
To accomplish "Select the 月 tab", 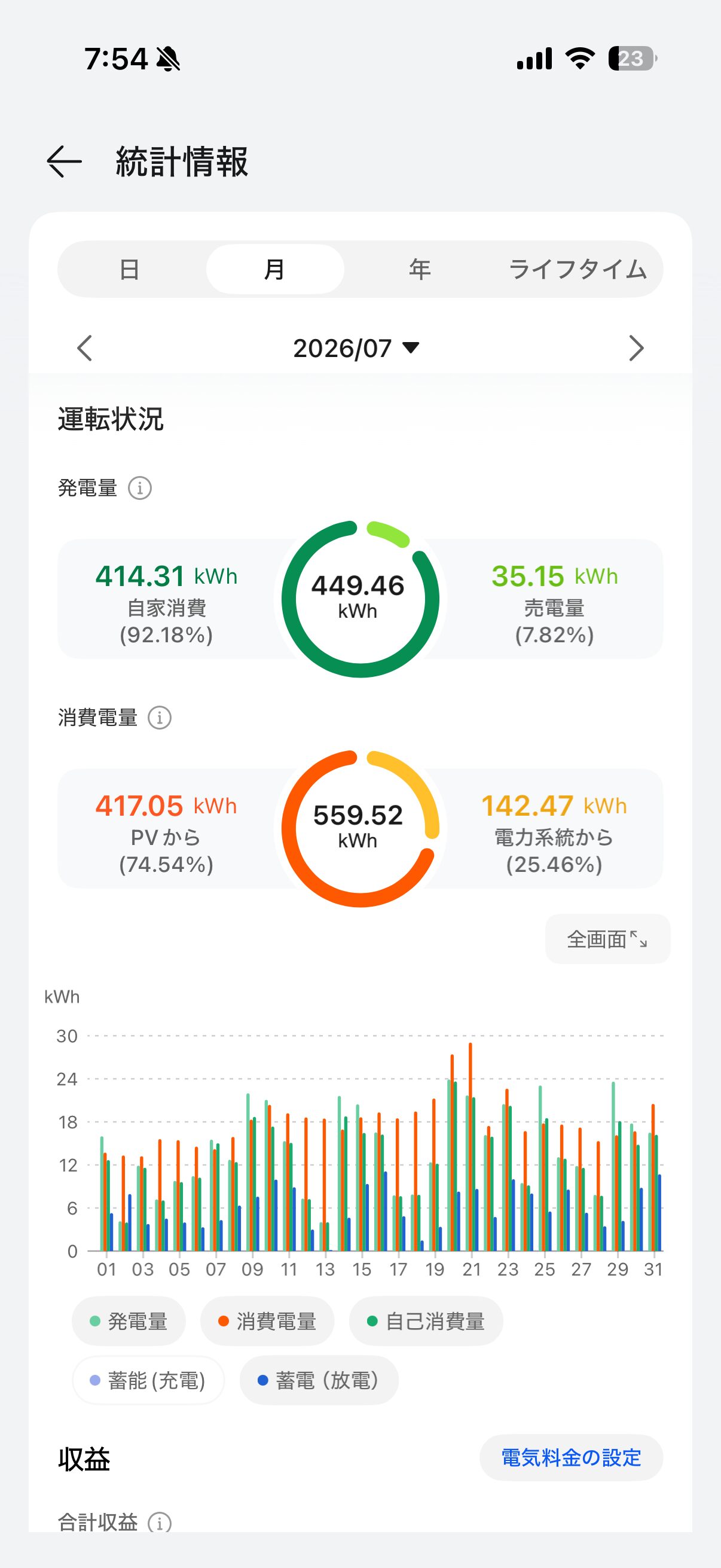I will 275,269.
